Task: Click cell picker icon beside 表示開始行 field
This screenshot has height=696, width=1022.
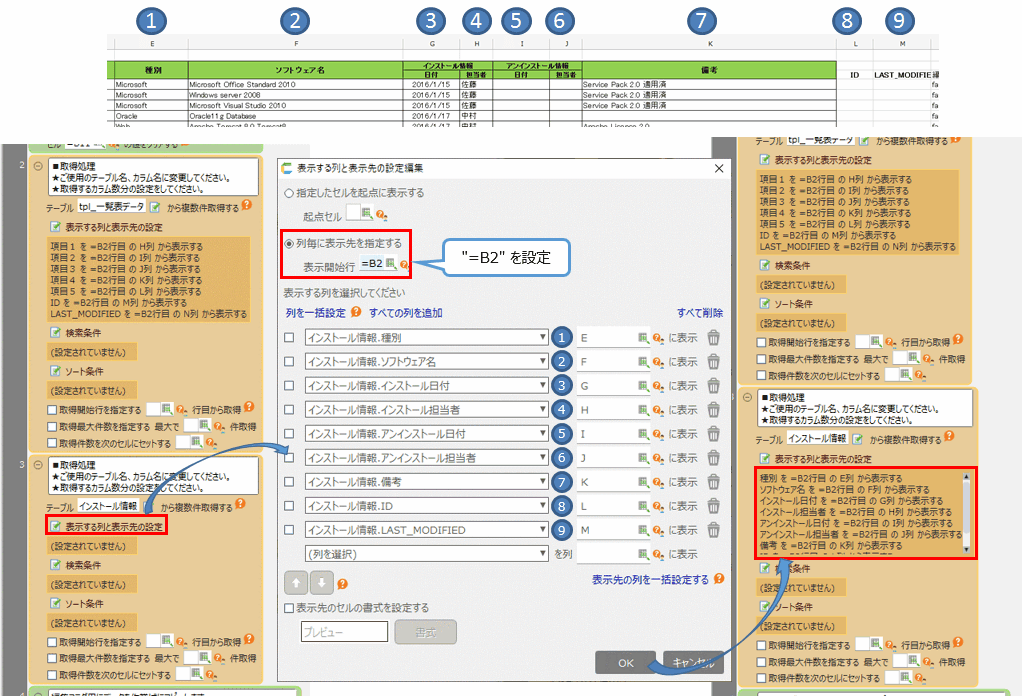Action: [391, 264]
